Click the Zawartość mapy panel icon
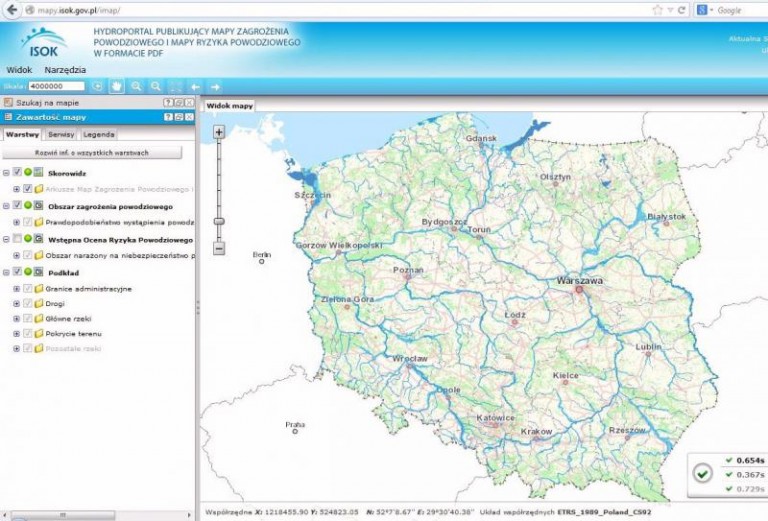768x521 pixels. tap(8, 117)
